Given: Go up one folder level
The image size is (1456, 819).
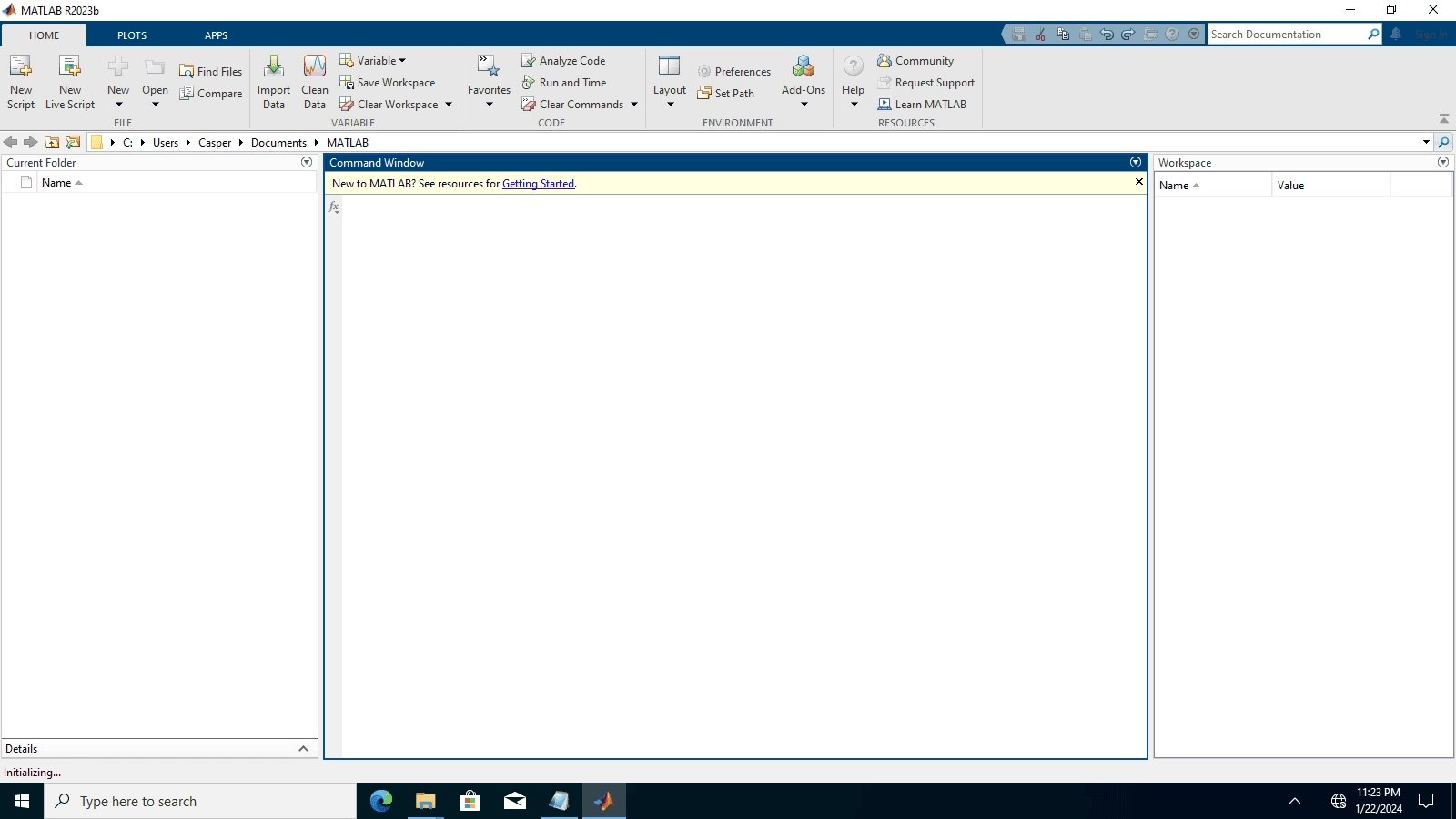Looking at the screenshot, I should tap(52, 142).
